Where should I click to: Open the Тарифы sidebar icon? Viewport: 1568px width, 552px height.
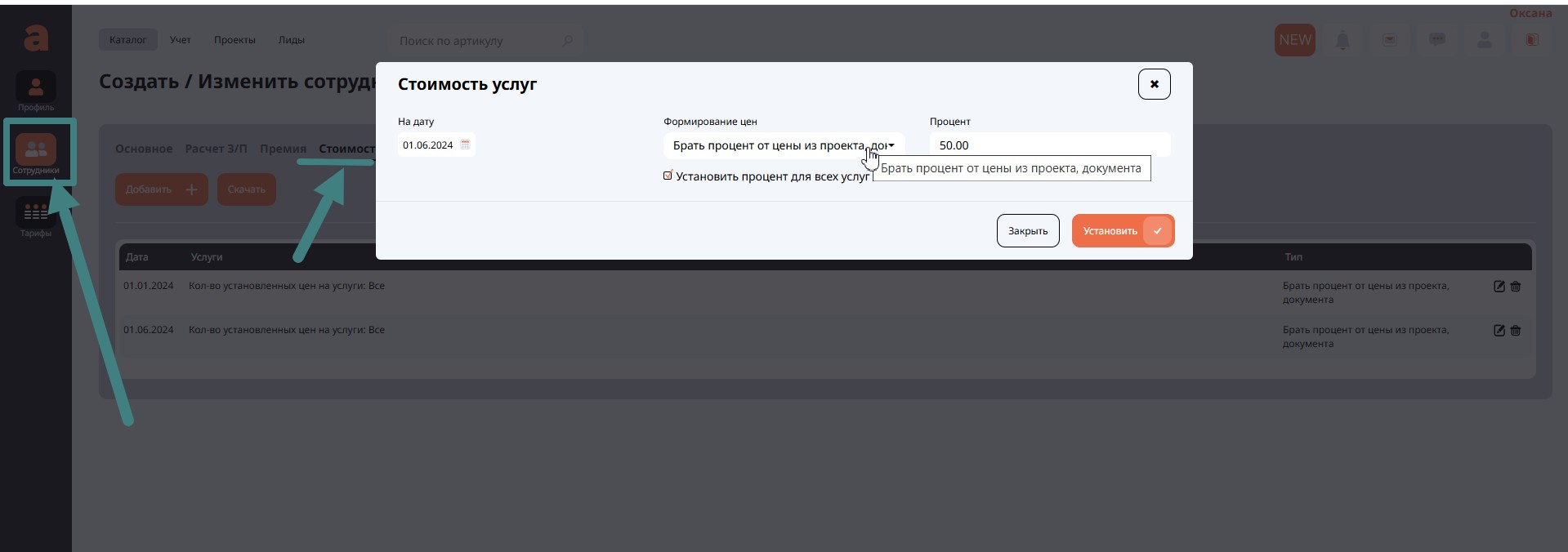point(36,216)
